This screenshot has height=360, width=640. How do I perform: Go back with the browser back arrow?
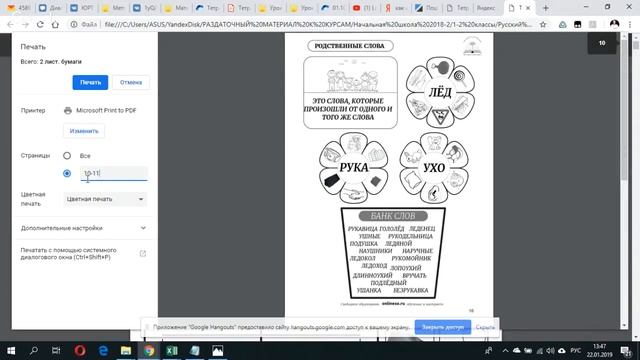10,24
